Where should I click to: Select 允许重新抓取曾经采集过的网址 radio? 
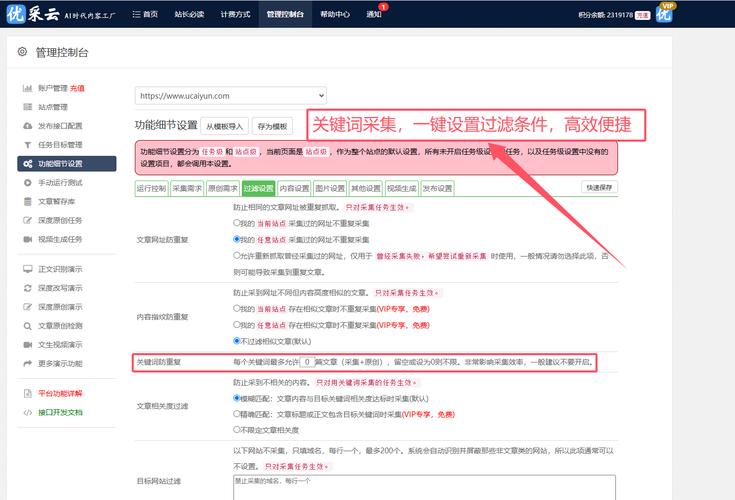point(237,255)
